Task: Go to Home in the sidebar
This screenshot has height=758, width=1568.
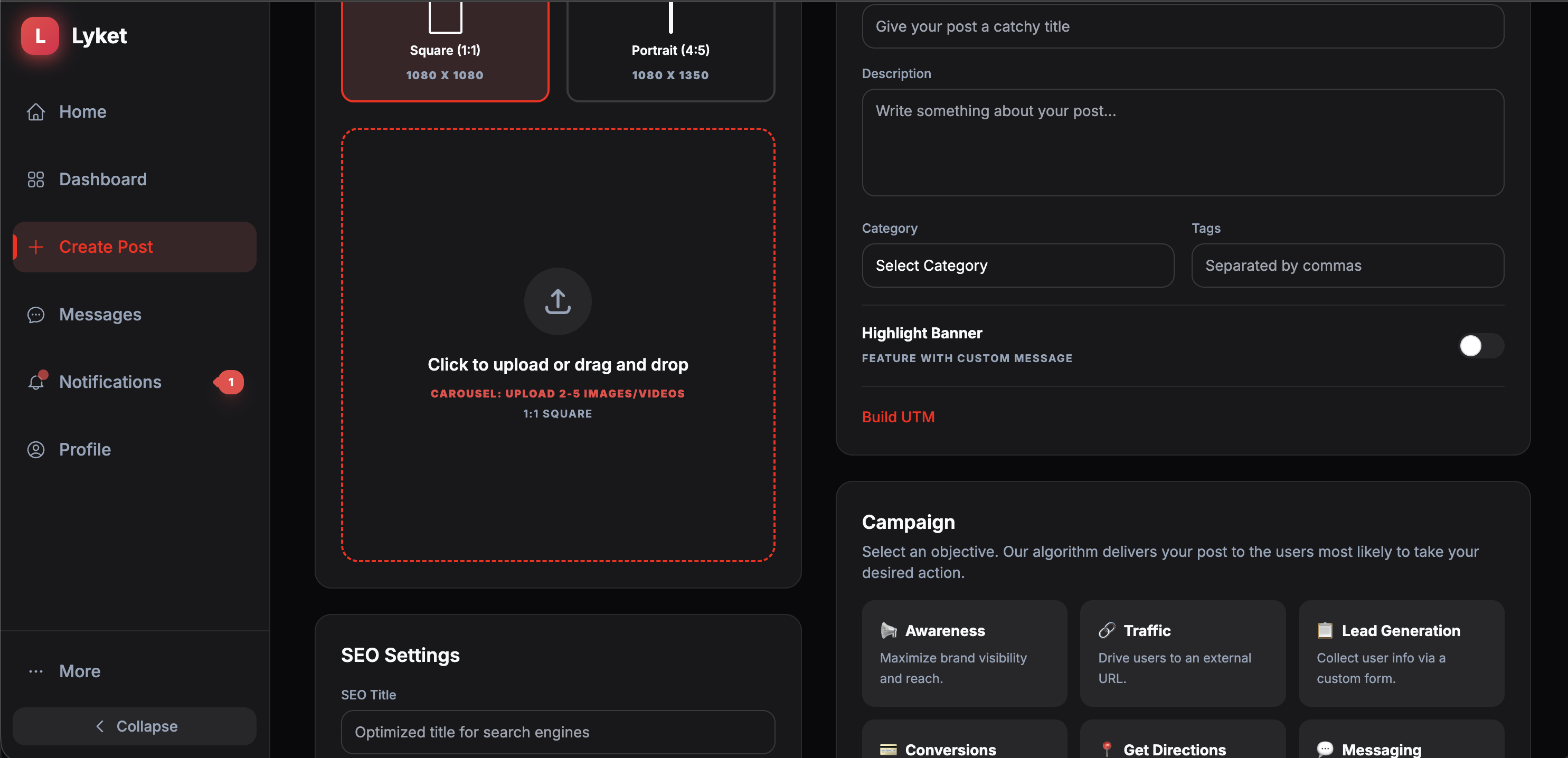Action: [x=135, y=112]
